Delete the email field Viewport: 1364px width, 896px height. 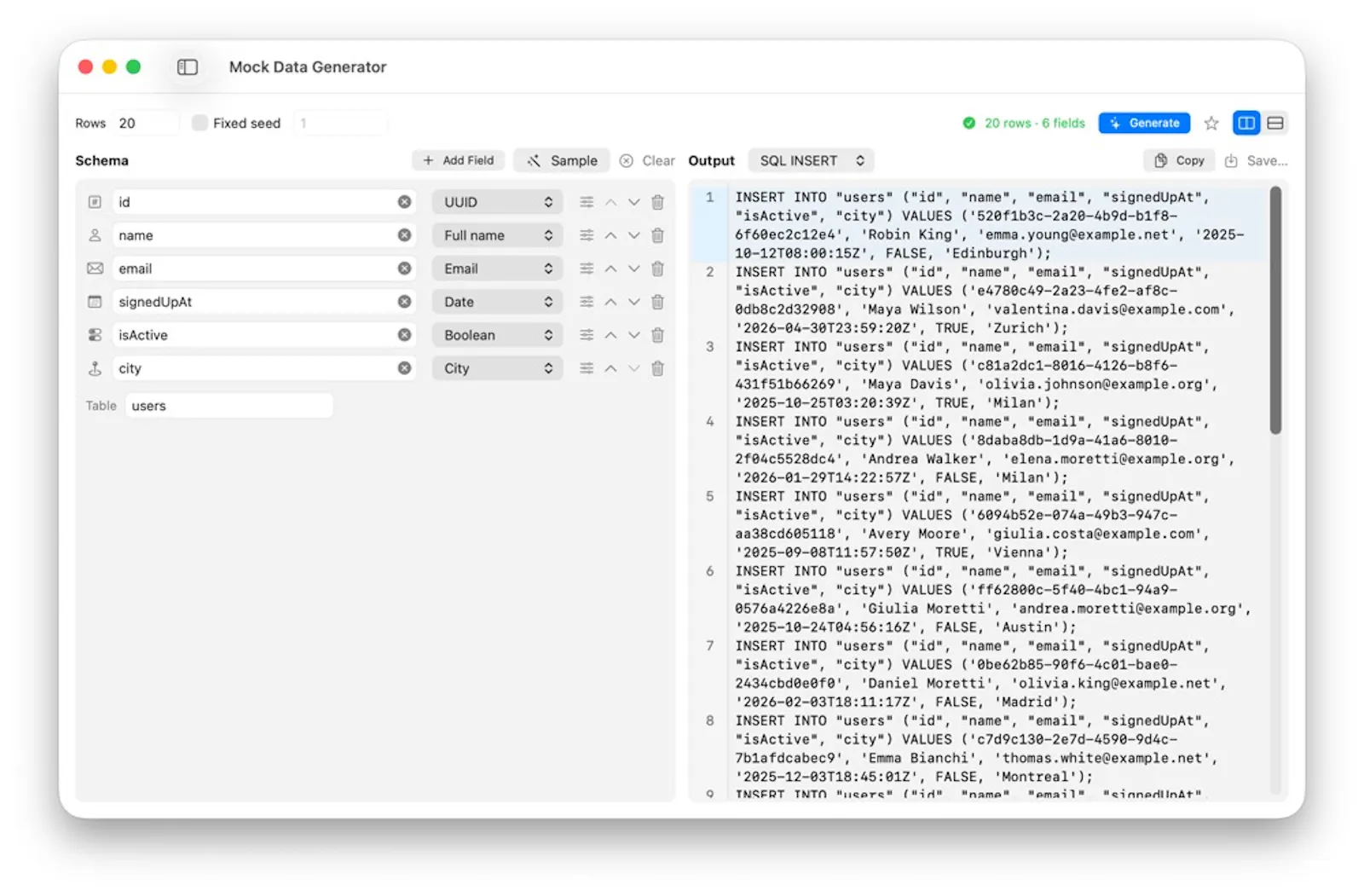coord(657,269)
